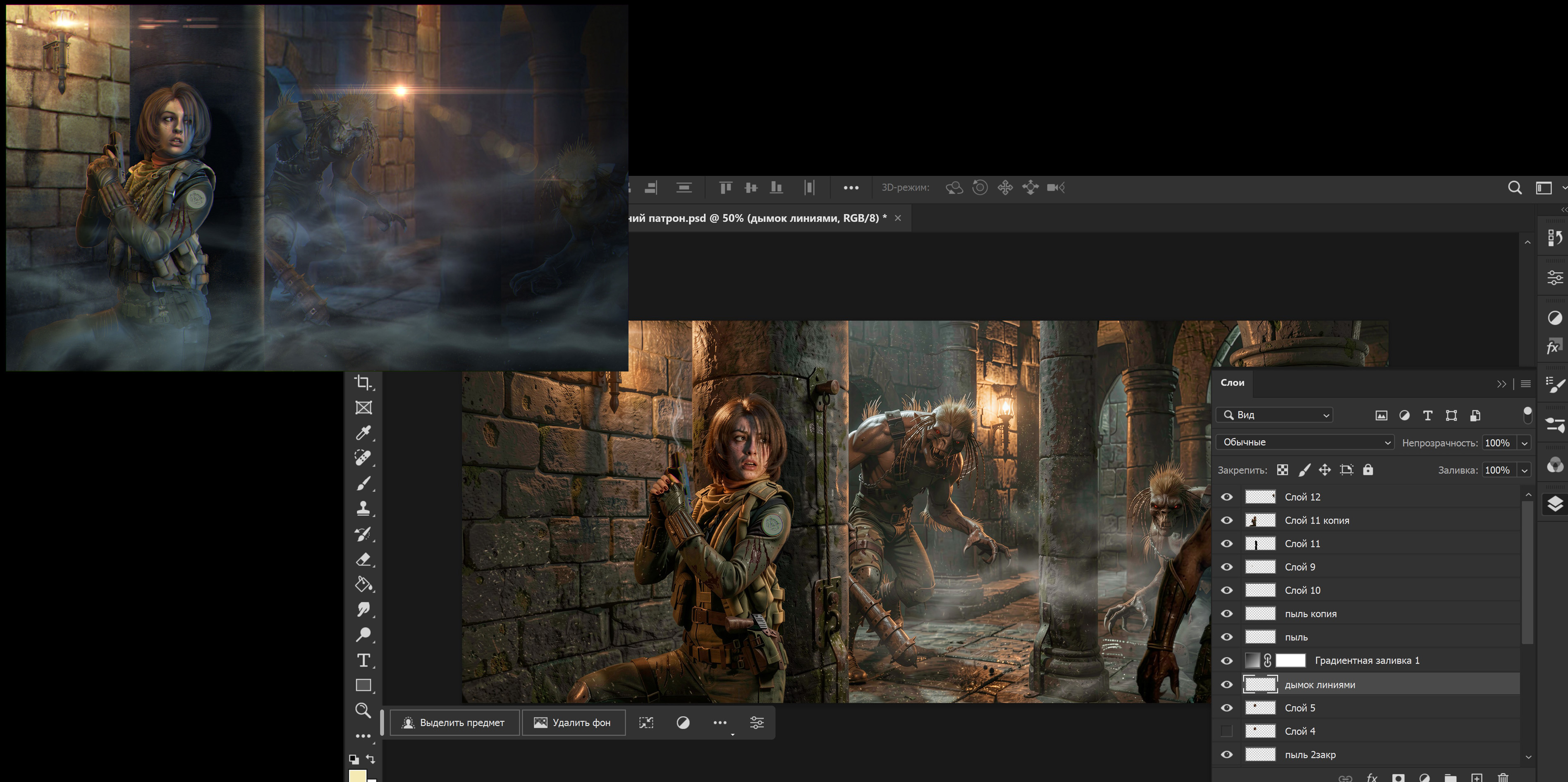Filter layers by smart objects

point(1475,415)
